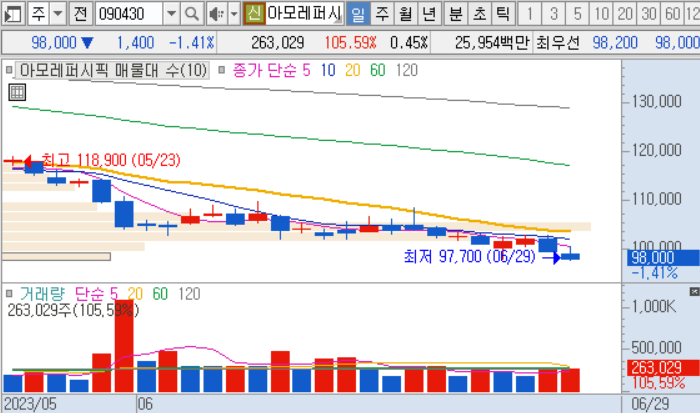Click the 98,200 best ask price
Screen dimensions: 700x413
click(615, 43)
